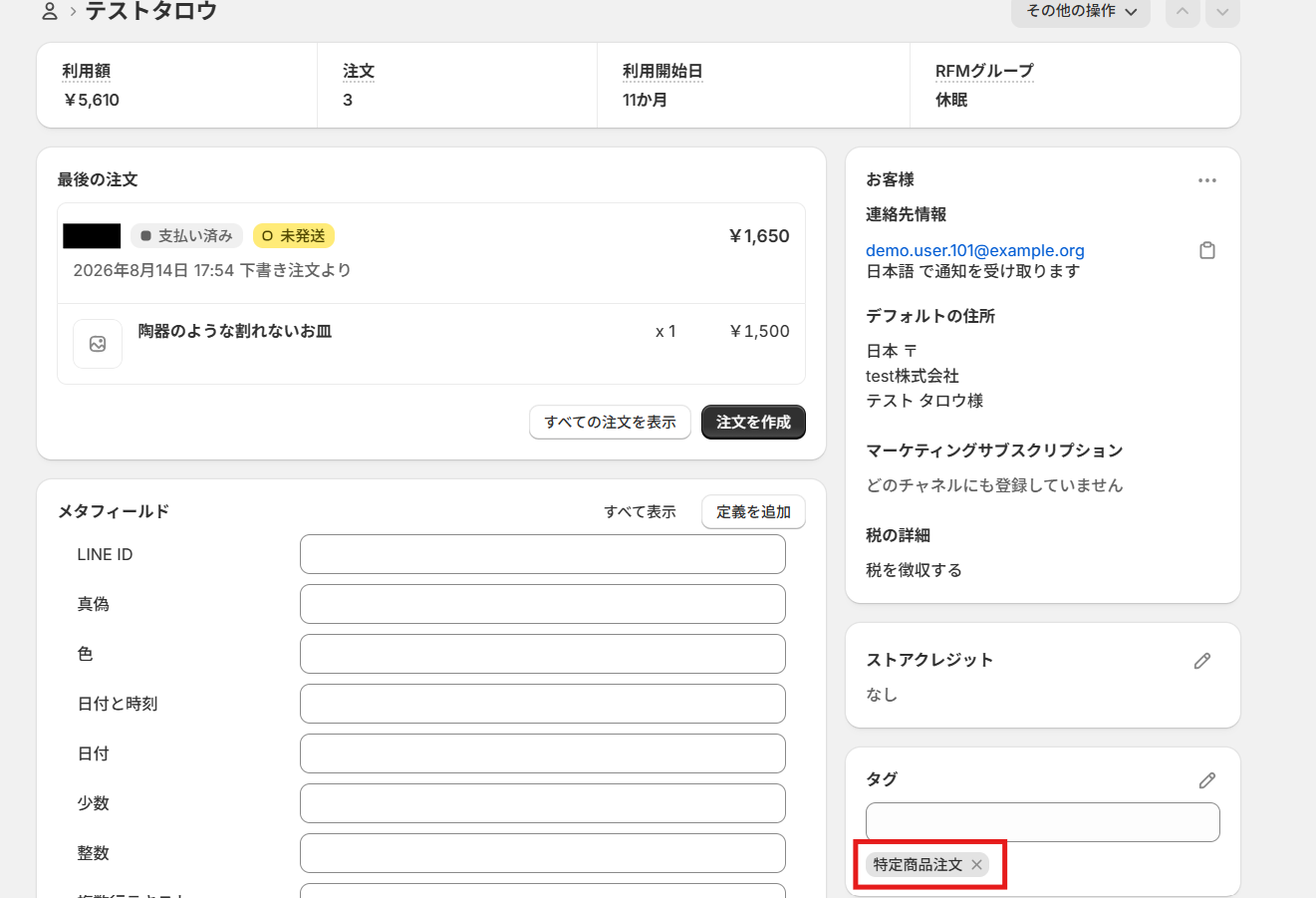Screen dimensions: 1316x898
Task: Go to next customer with down chevron
Action: (x=1222, y=12)
